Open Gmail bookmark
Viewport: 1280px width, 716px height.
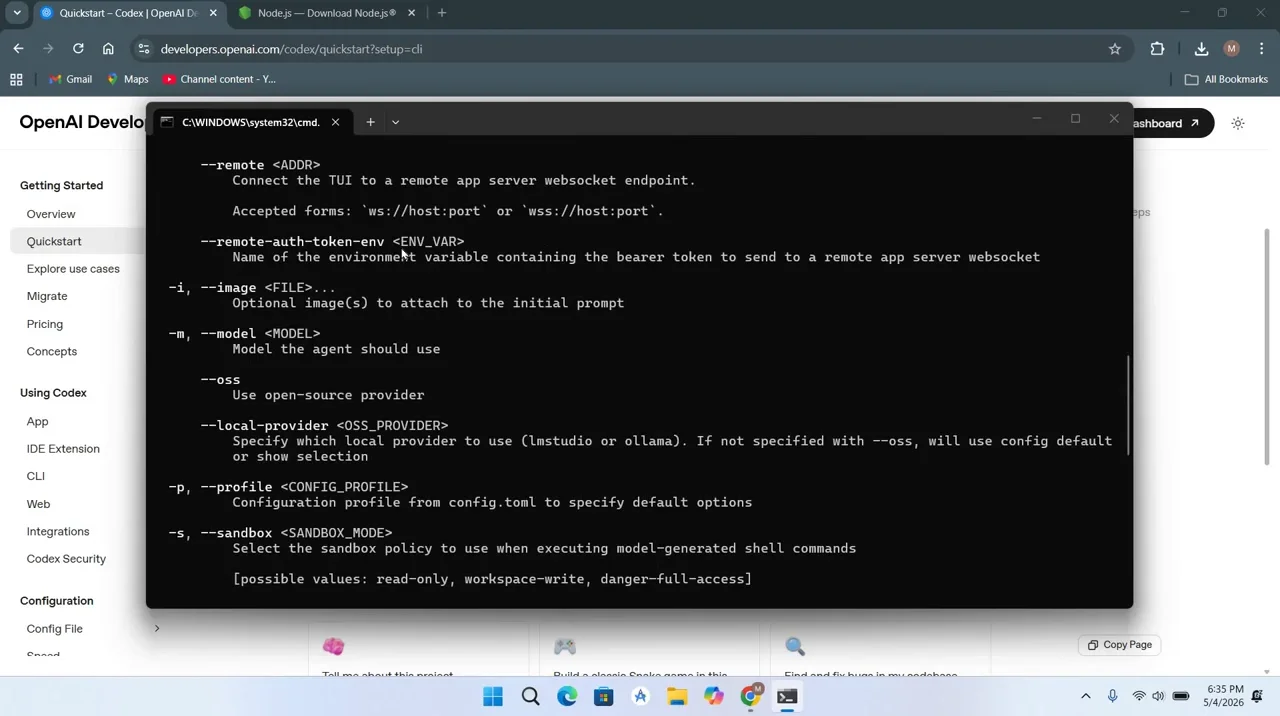[68, 79]
